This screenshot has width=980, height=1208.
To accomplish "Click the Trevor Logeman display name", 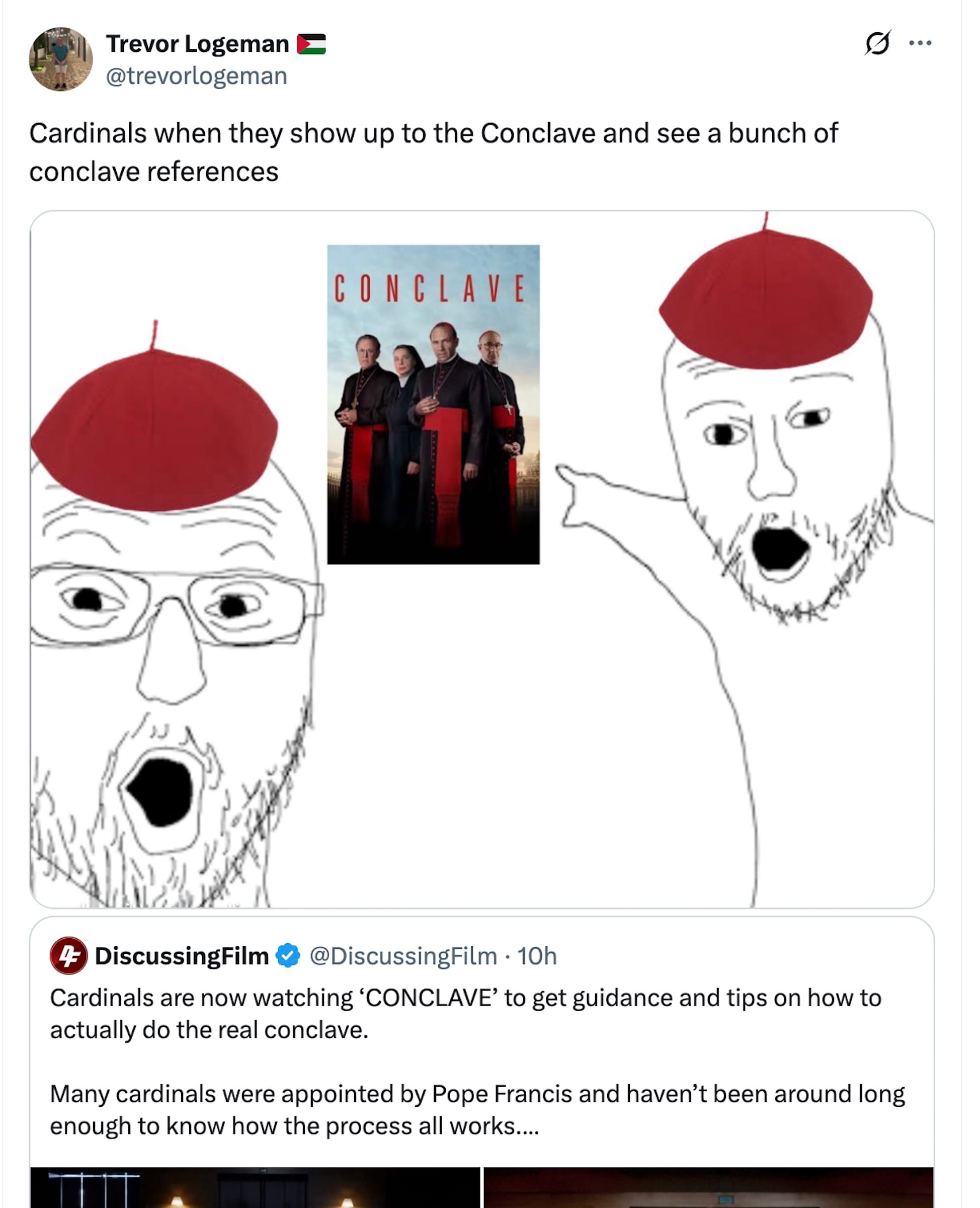I will click(x=198, y=44).
